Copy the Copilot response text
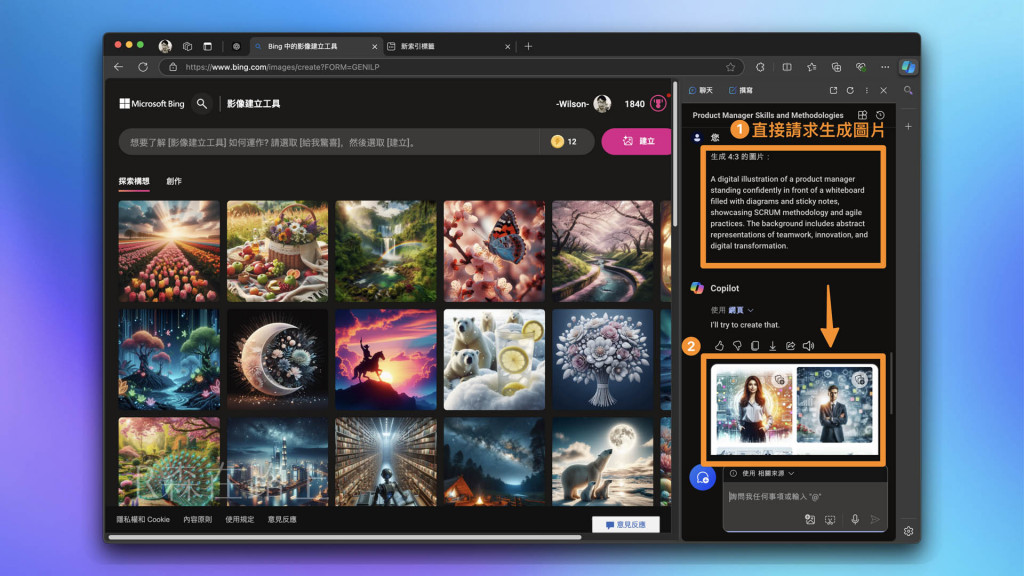Viewport: 1024px width, 576px height. point(755,345)
